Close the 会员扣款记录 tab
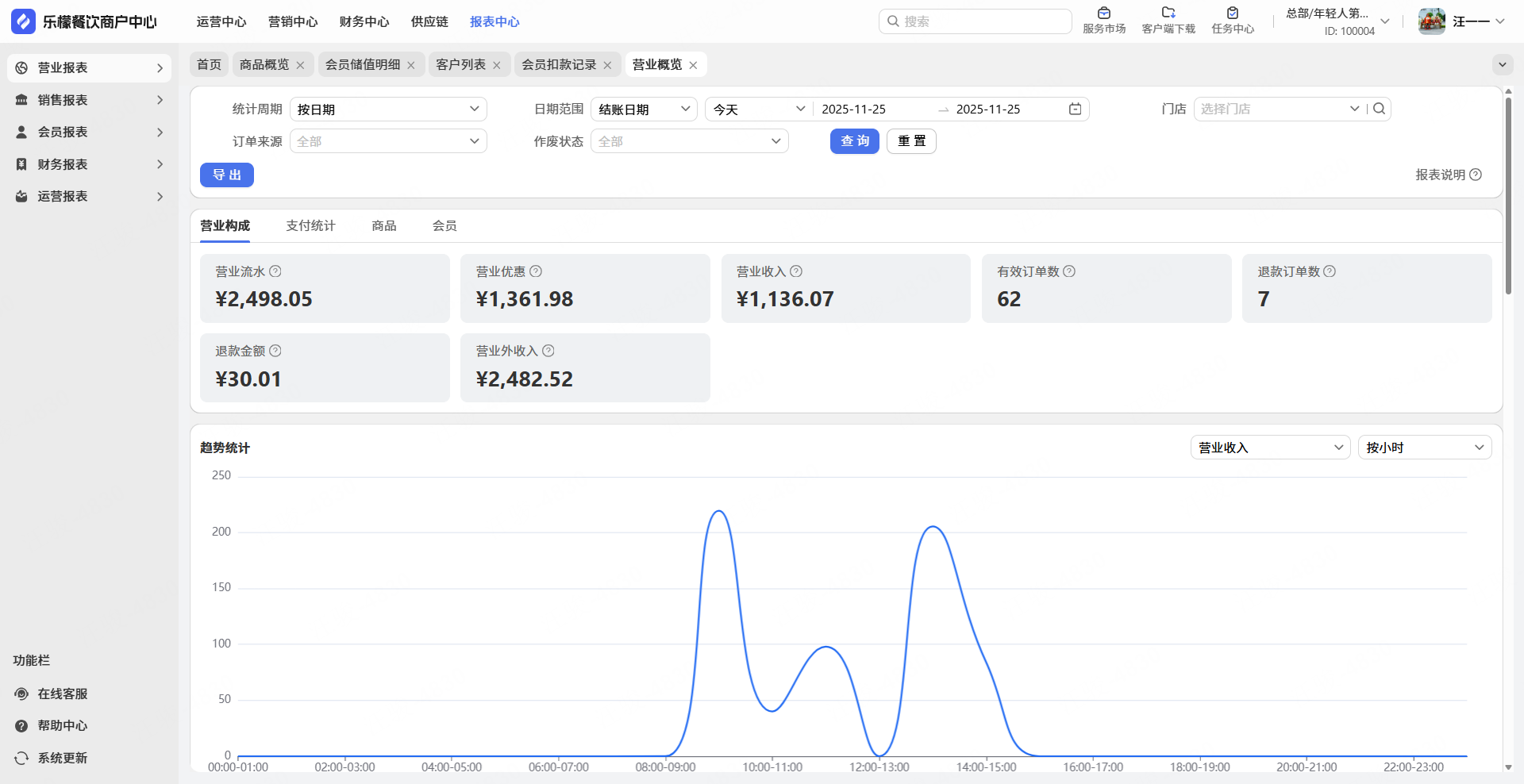 [607, 65]
